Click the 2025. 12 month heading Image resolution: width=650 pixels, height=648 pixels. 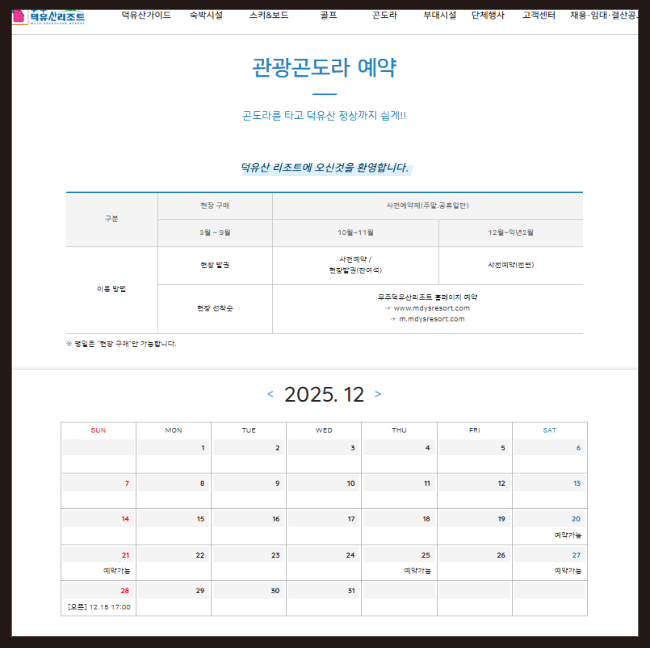tap(324, 394)
